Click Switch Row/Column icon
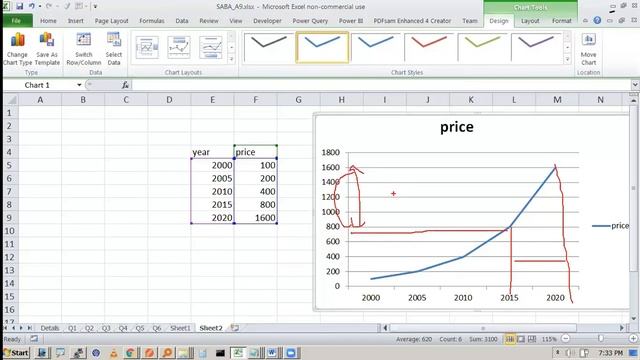Viewport: 640px width, 360px height. coord(84,49)
